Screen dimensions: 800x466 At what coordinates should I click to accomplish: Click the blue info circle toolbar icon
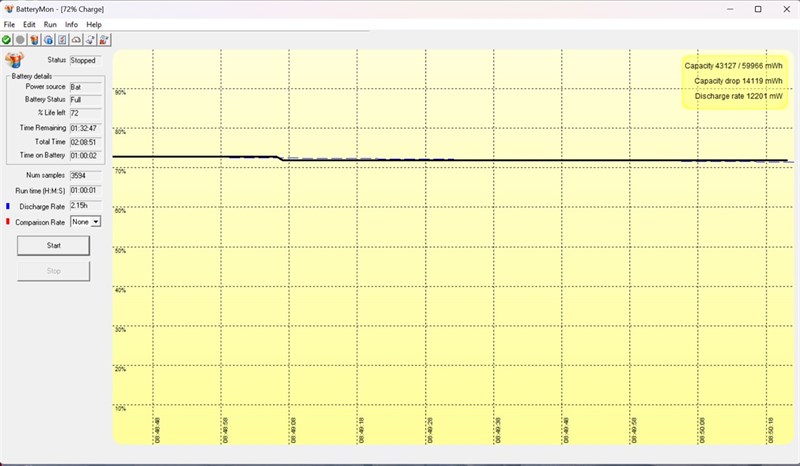pyautogui.click(x=48, y=40)
